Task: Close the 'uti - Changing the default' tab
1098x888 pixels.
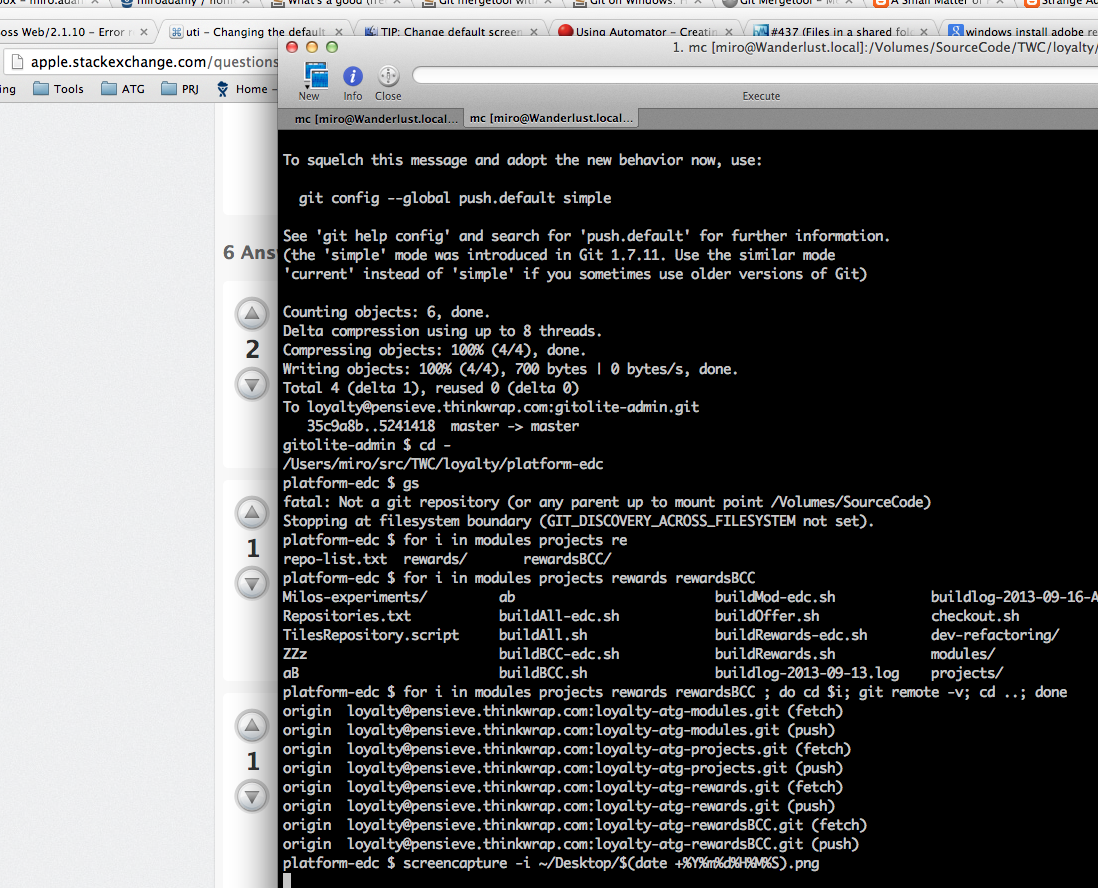Action: [x=339, y=32]
